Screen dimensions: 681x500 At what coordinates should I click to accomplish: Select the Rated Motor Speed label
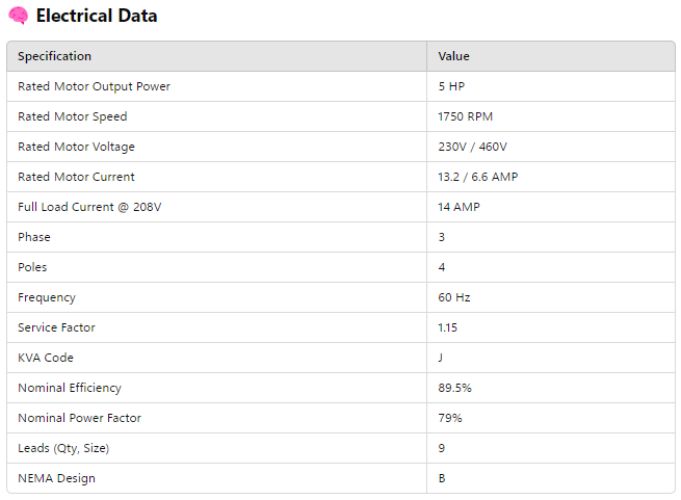click(72, 117)
